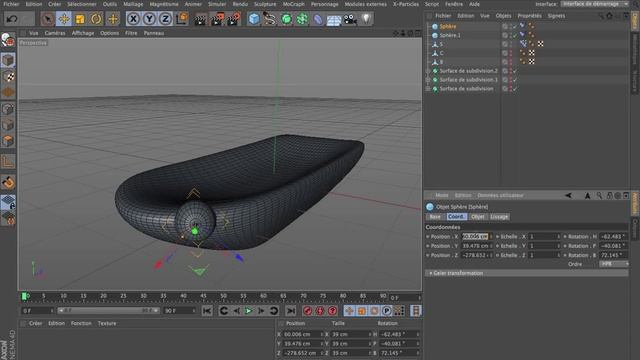Toggle enable checkmark for Surface de subdivision
The width and height of the screenshot is (640, 360).
pyautogui.click(x=515, y=89)
